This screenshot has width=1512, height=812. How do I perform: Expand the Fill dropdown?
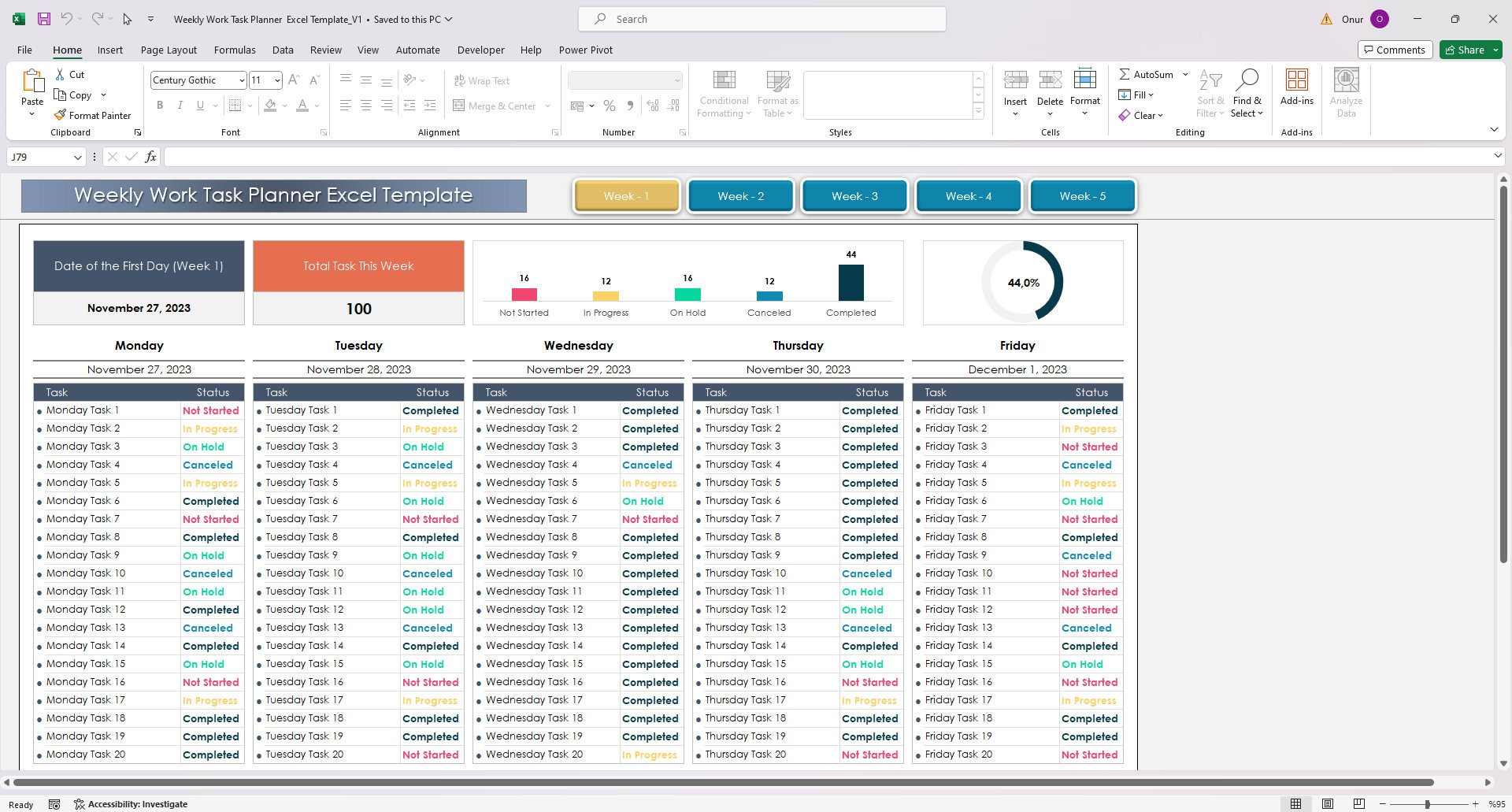(1151, 95)
